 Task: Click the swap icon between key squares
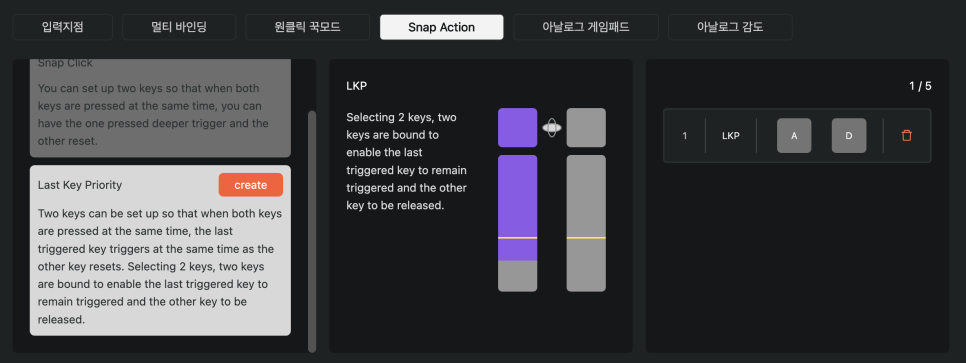click(x=551, y=128)
